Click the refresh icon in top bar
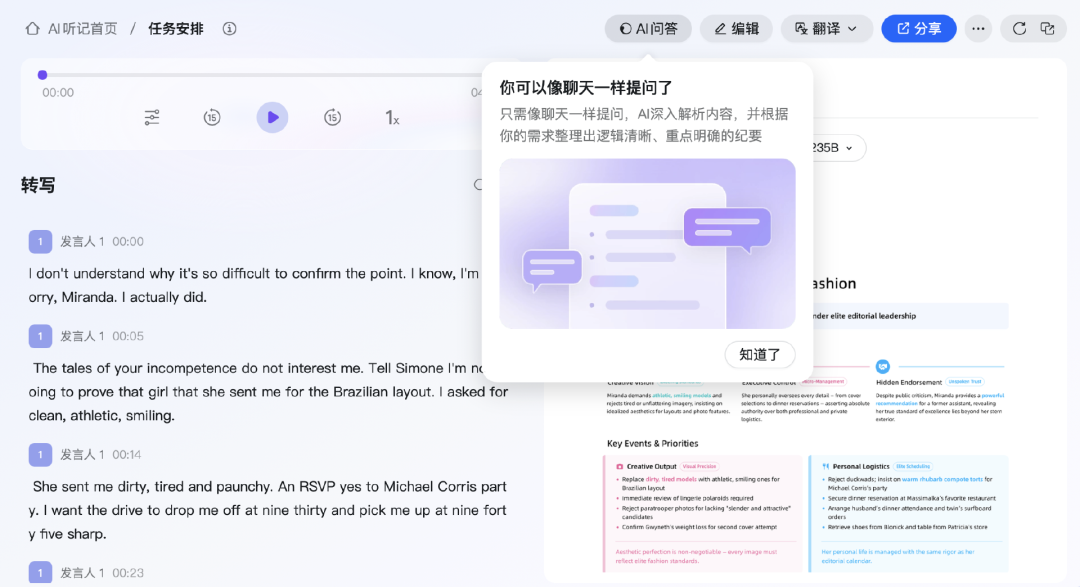The image size is (1080, 587). [1019, 29]
